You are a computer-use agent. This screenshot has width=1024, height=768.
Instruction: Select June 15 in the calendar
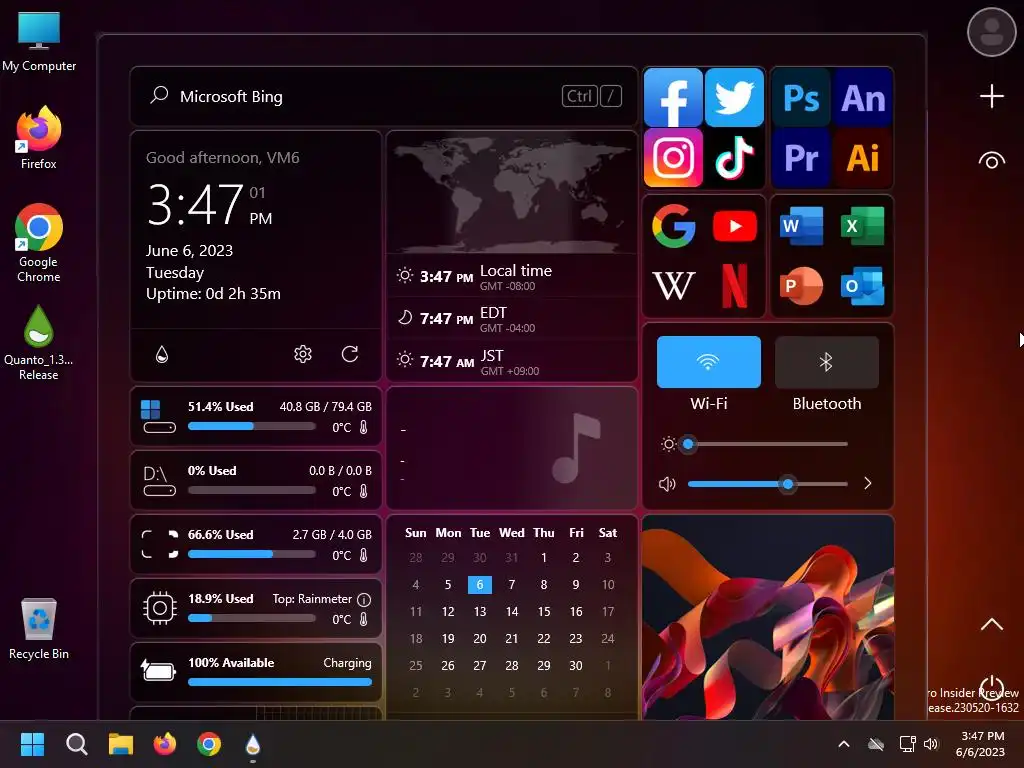coord(543,612)
